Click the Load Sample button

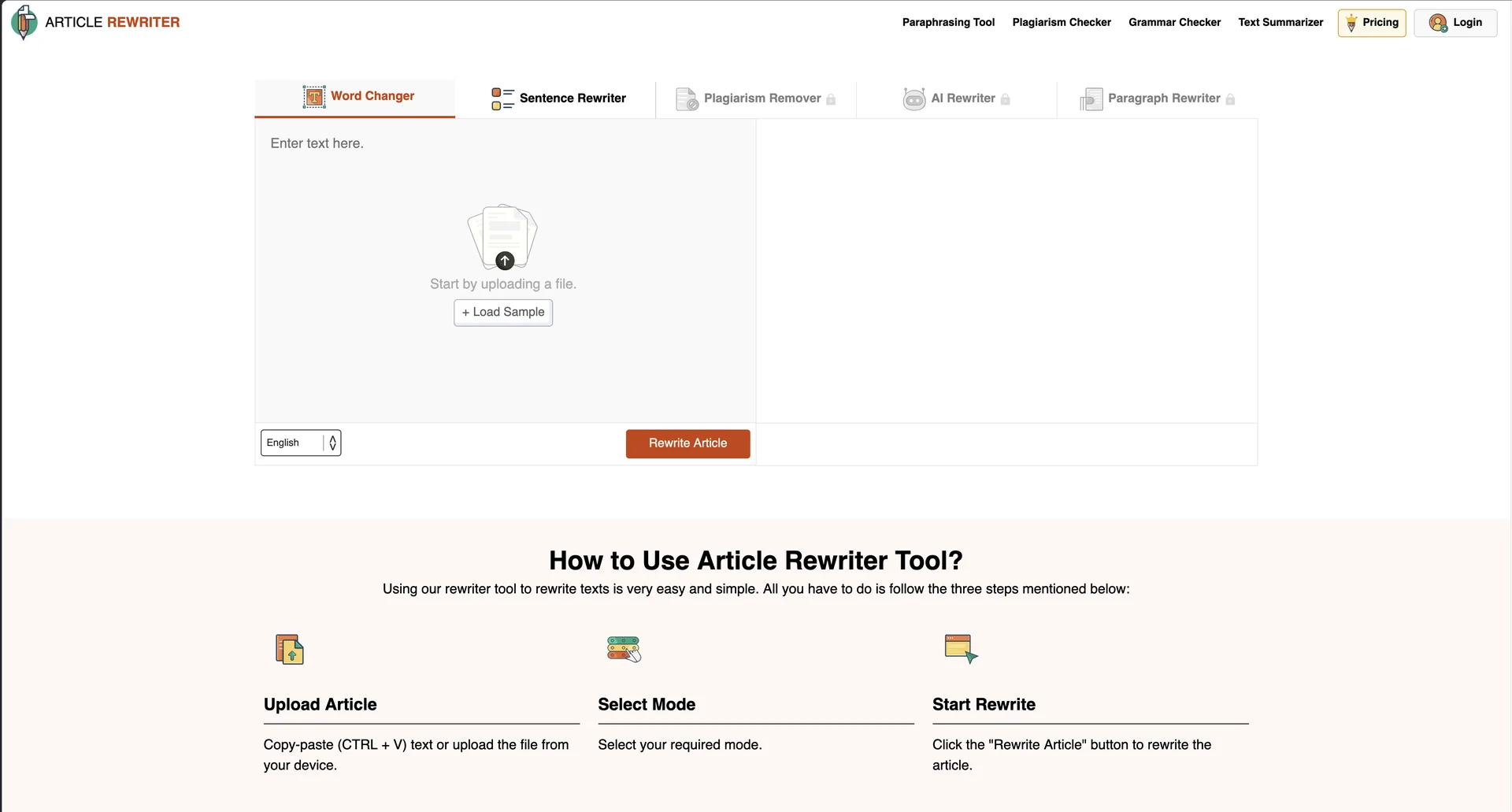(503, 313)
